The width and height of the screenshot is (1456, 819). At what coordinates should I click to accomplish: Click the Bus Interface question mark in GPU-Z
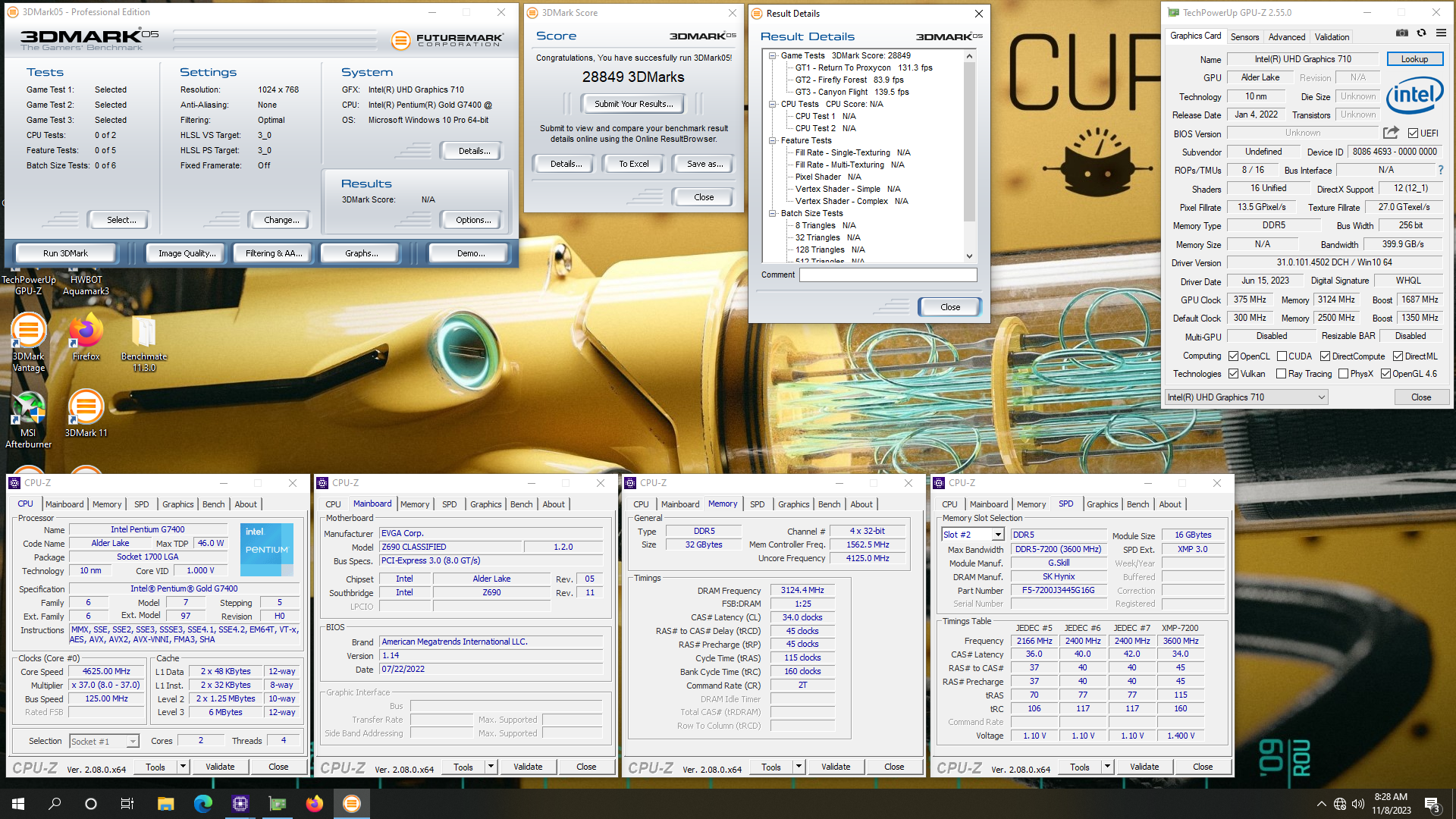pos(1441,170)
